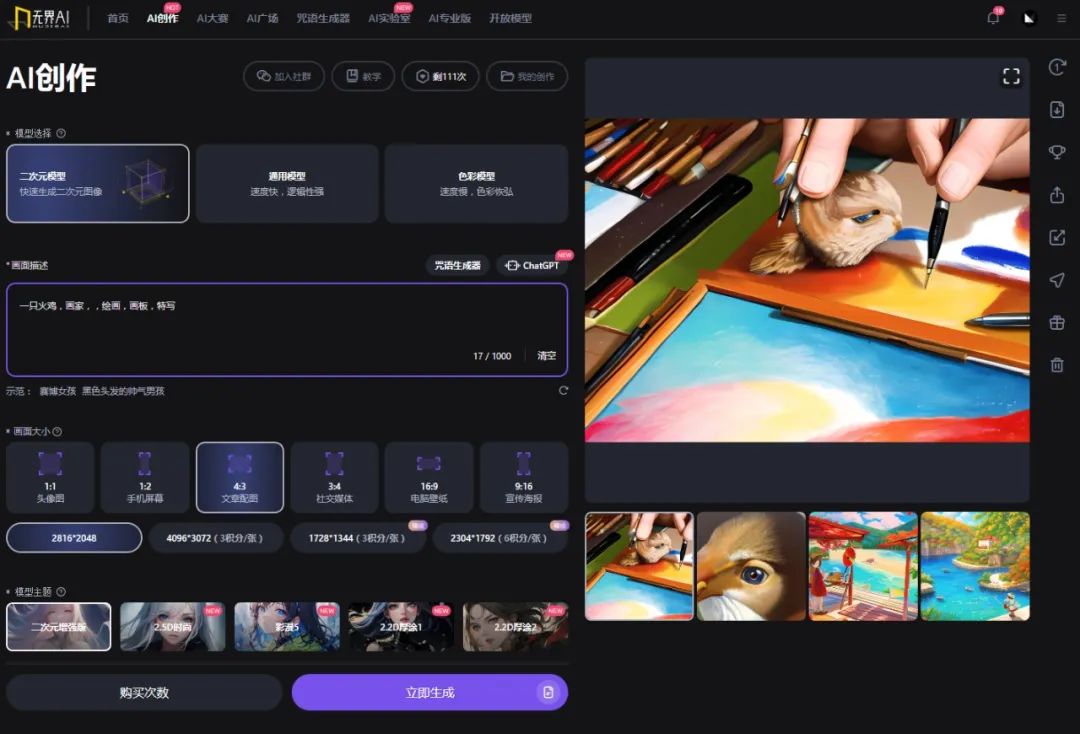
Task: Open the user avatar menu
Action: (x=1029, y=18)
